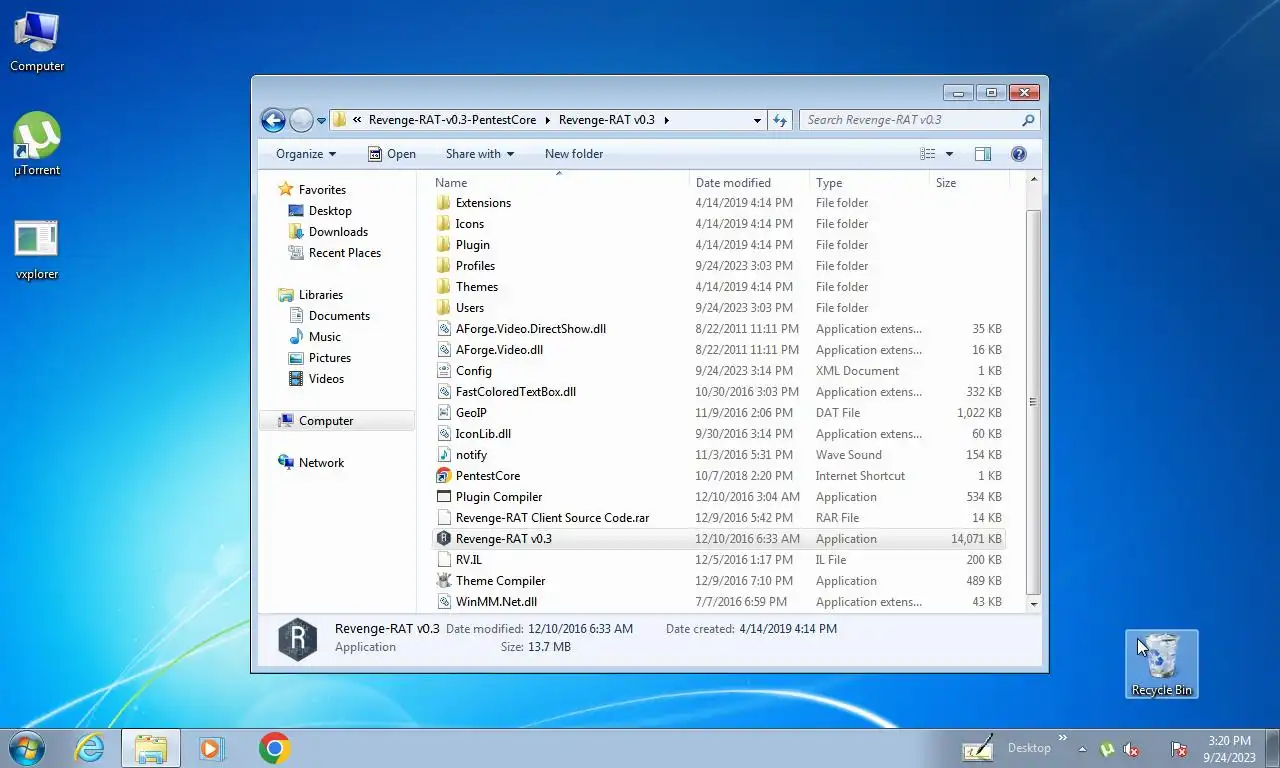Open the change view options arrow
Viewport: 1280px width, 768px height.
(949, 154)
